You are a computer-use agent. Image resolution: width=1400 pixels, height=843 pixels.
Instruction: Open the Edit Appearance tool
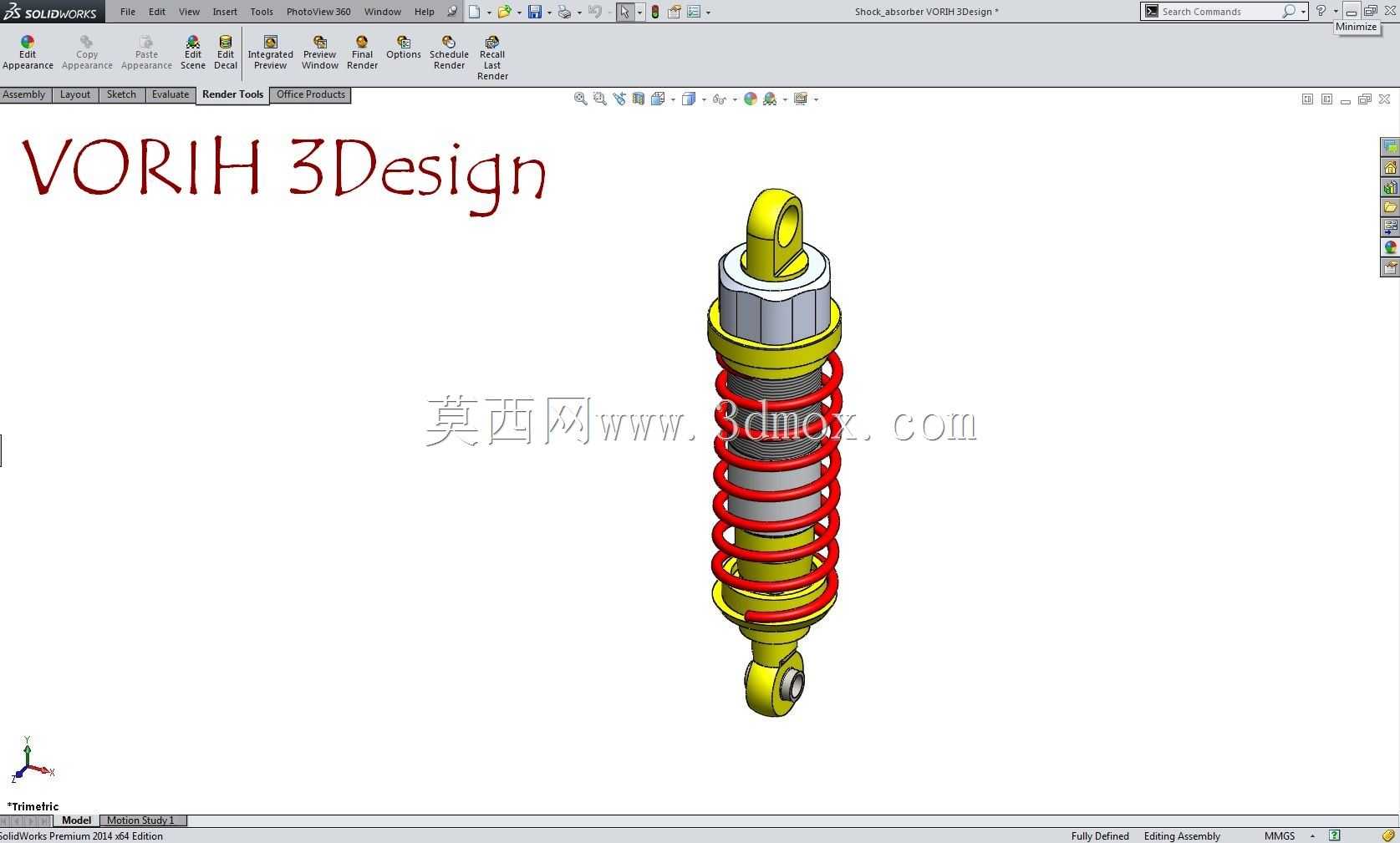(28, 53)
